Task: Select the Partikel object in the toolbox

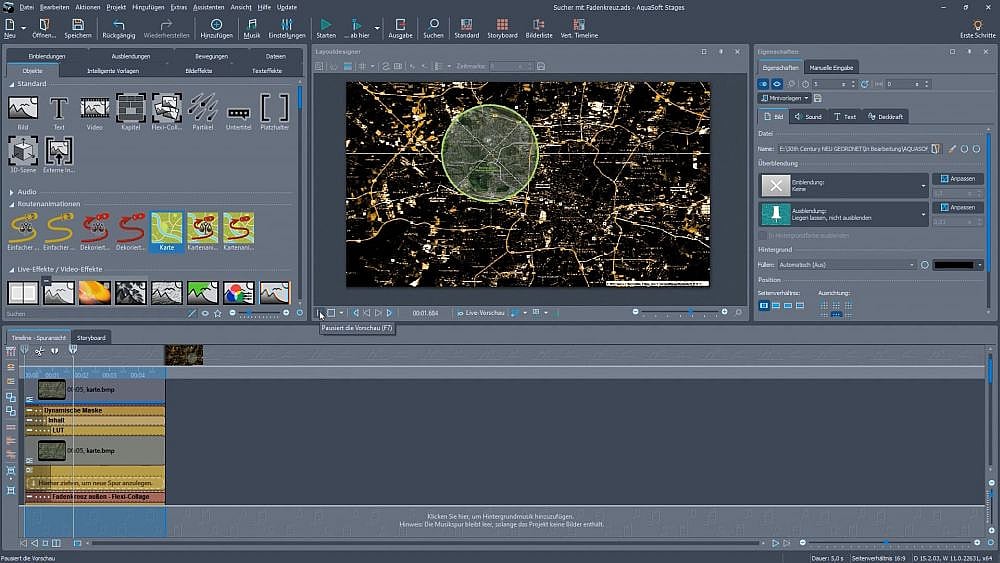Action: point(202,107)
